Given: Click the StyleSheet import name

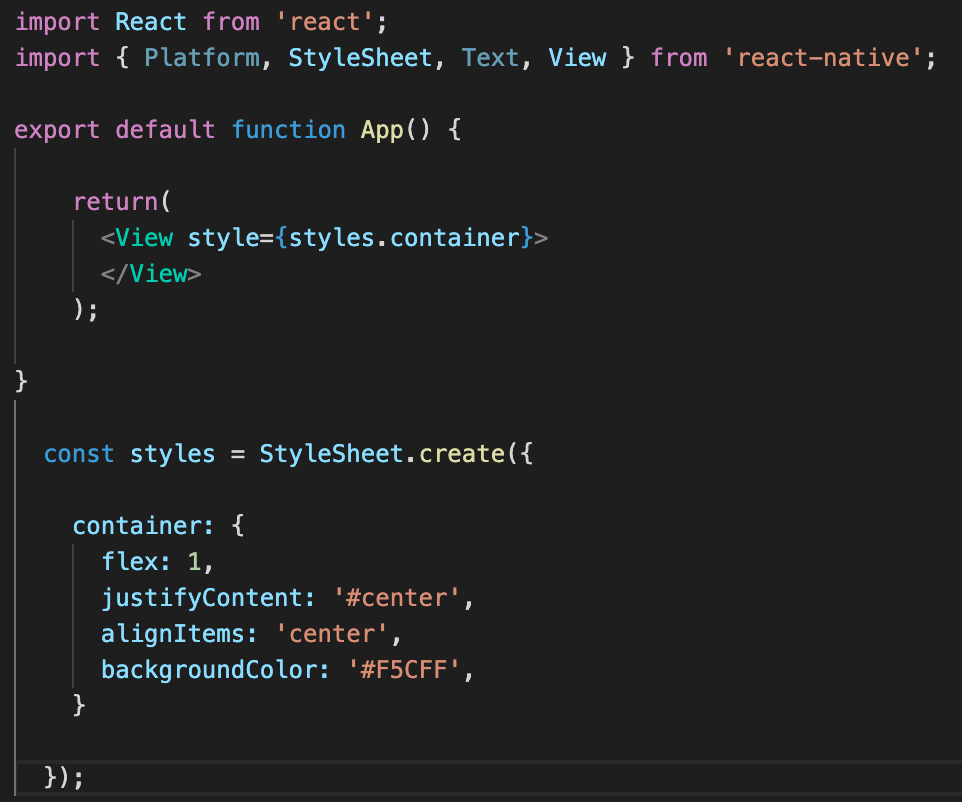Looking at the screenshot, I should coord(360,57).
